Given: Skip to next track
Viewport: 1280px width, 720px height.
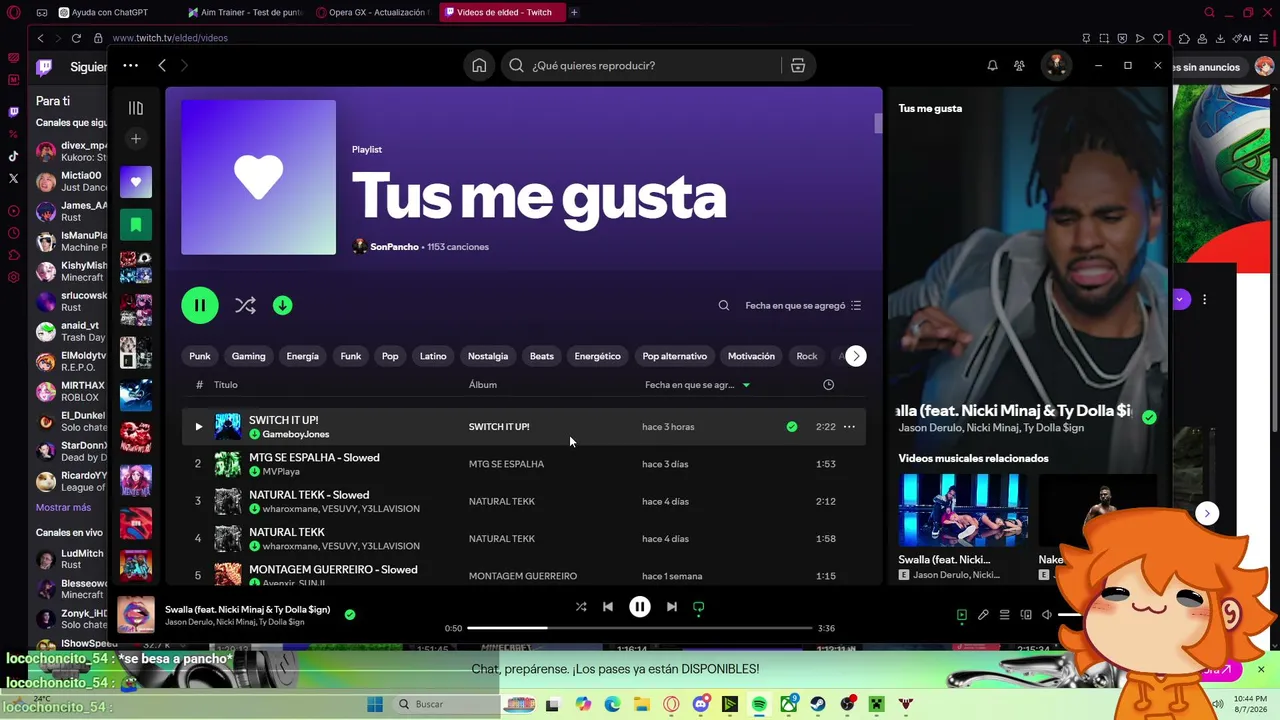Looking at the screenshot, I should click(672, 607).
